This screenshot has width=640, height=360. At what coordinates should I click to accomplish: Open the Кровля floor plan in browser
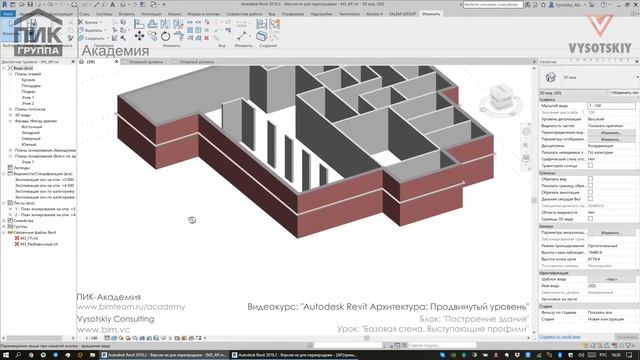[x=28, y=80]
